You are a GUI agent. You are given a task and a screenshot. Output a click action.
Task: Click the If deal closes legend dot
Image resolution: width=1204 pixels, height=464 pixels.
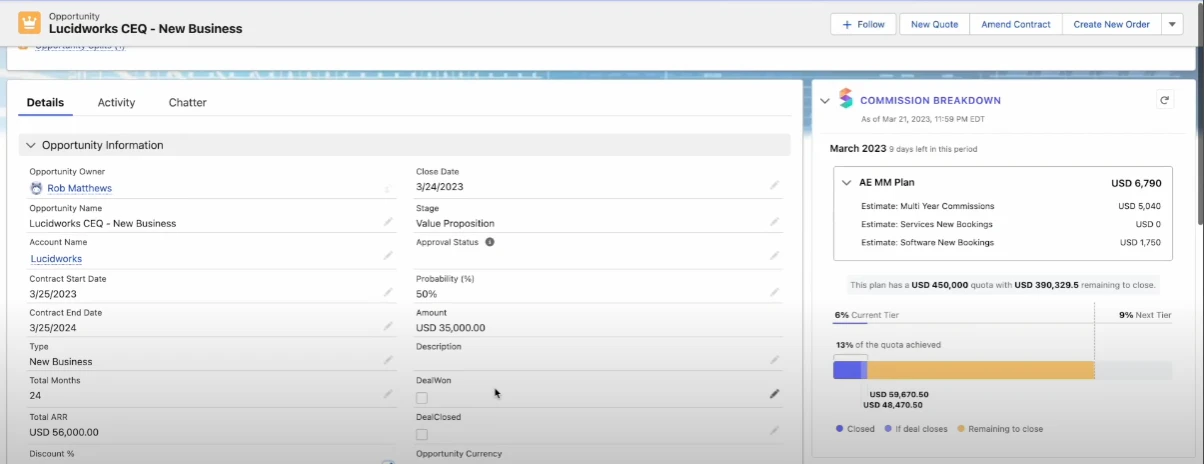(x=888, y=429)
